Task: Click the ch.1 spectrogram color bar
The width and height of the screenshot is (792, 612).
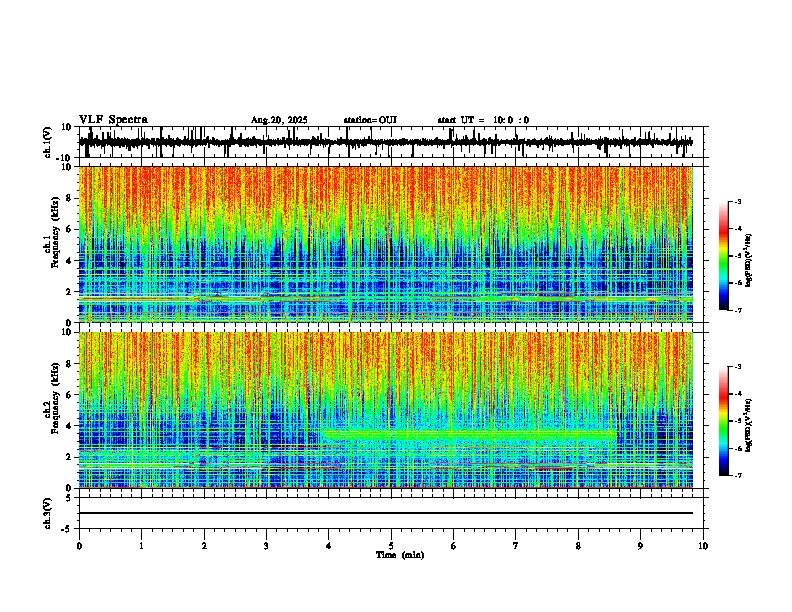Action: pyautogui.click(x=723, y=256)
